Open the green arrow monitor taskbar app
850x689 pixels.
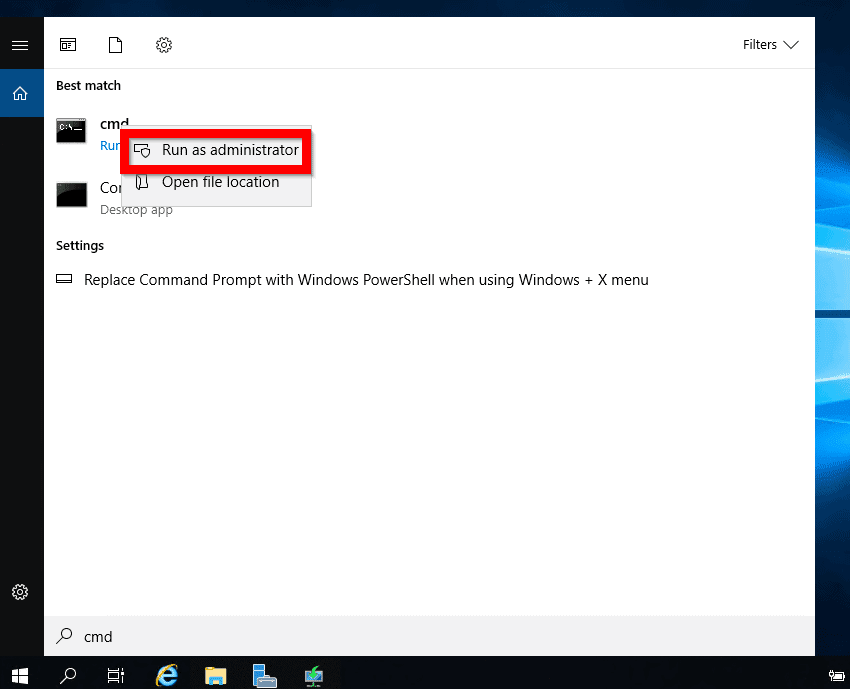tap(314, 676)
